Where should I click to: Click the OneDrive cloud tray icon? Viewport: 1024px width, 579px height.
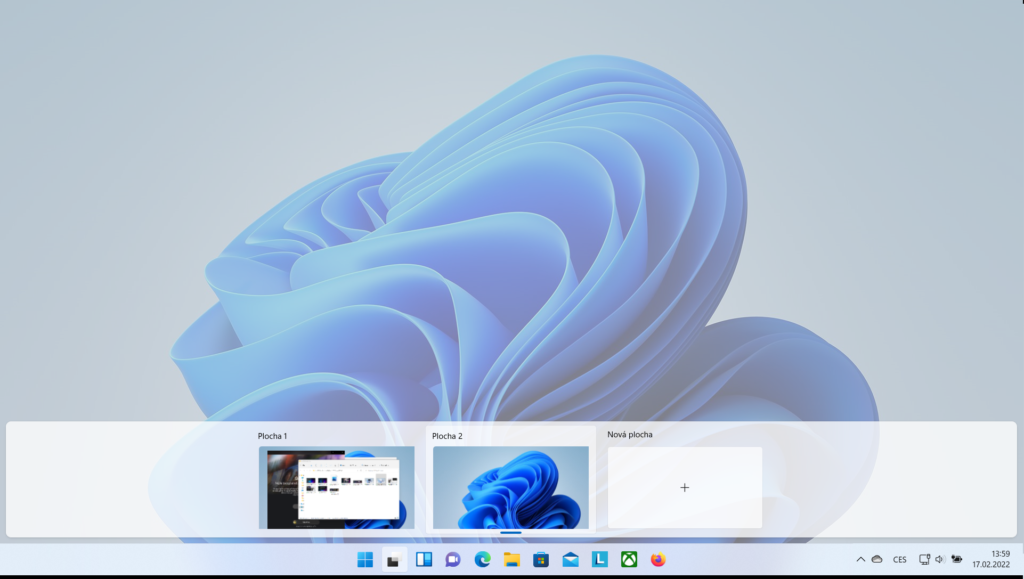pyautogui.click(x=877, y=559)
